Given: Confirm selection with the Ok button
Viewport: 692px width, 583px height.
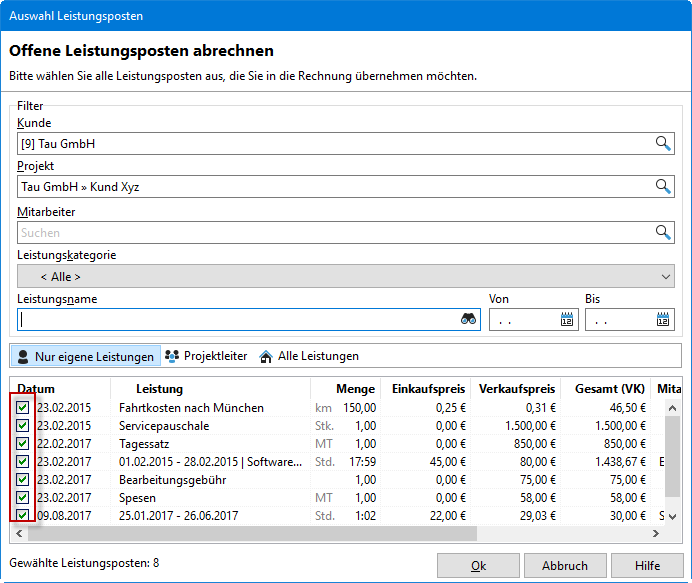Looking at the screenshot, I should point(478,565).
